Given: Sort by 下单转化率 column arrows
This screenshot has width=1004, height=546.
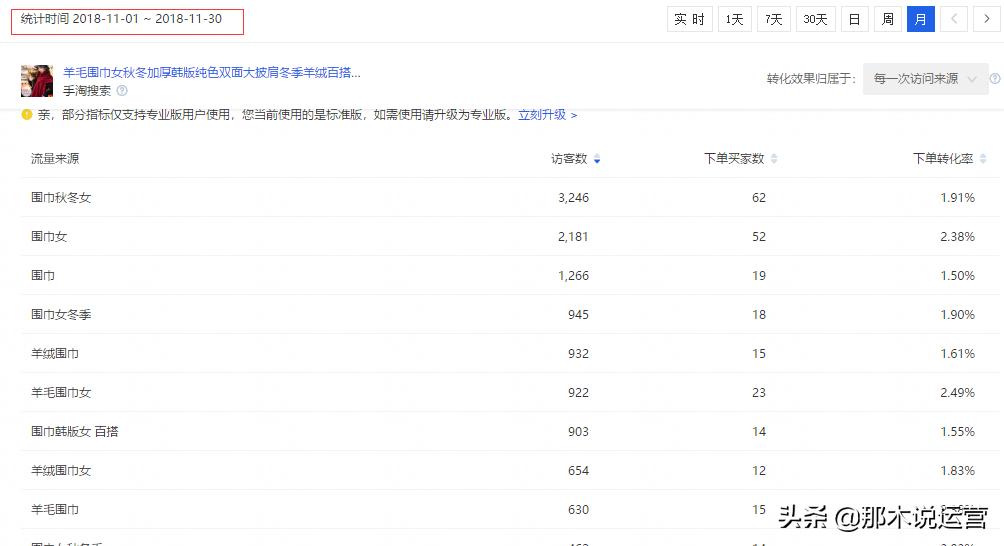Looking at the screenshot, I should tap(983, 159).
